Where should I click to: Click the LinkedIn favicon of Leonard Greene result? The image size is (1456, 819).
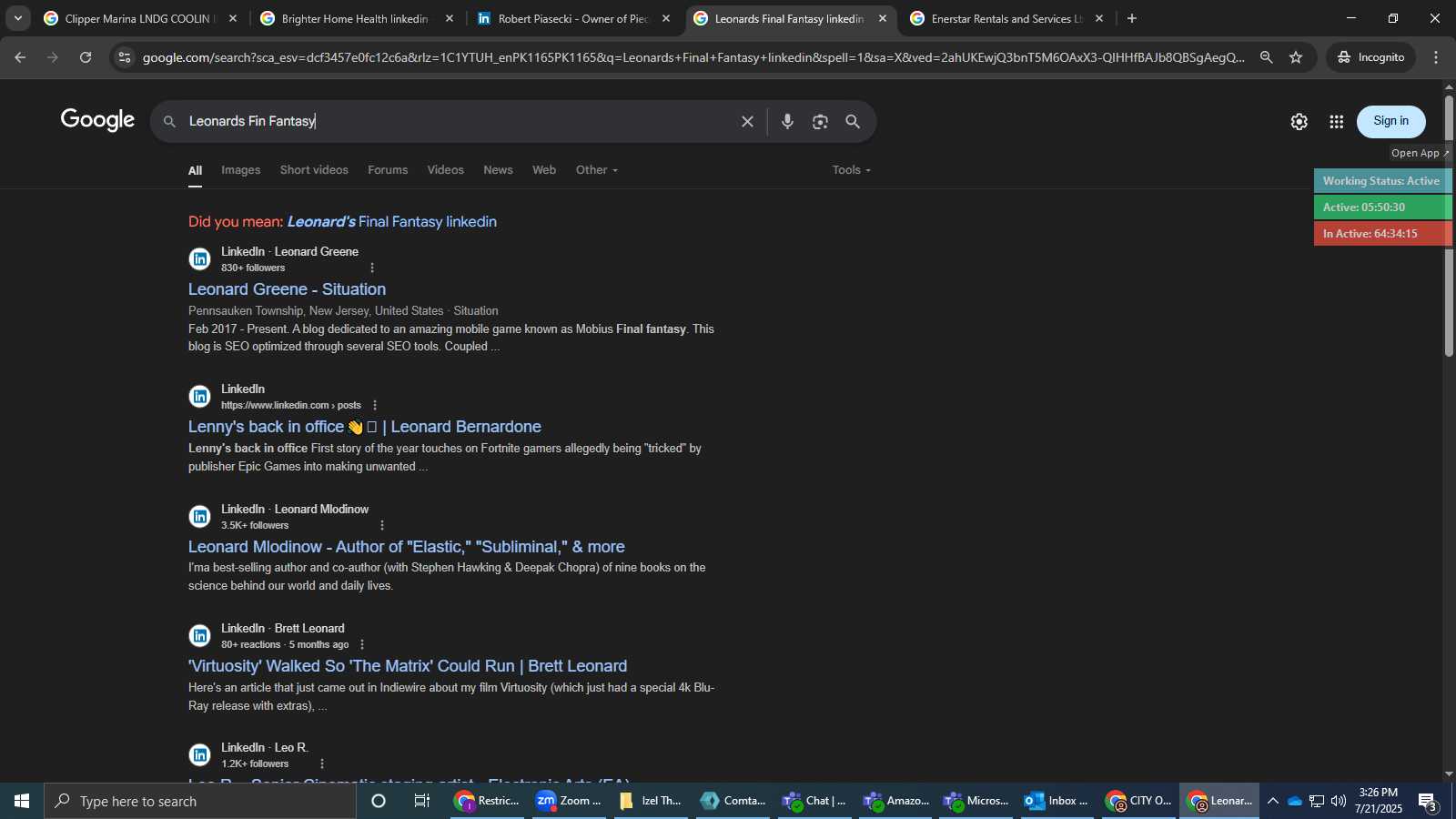[199, 259]
